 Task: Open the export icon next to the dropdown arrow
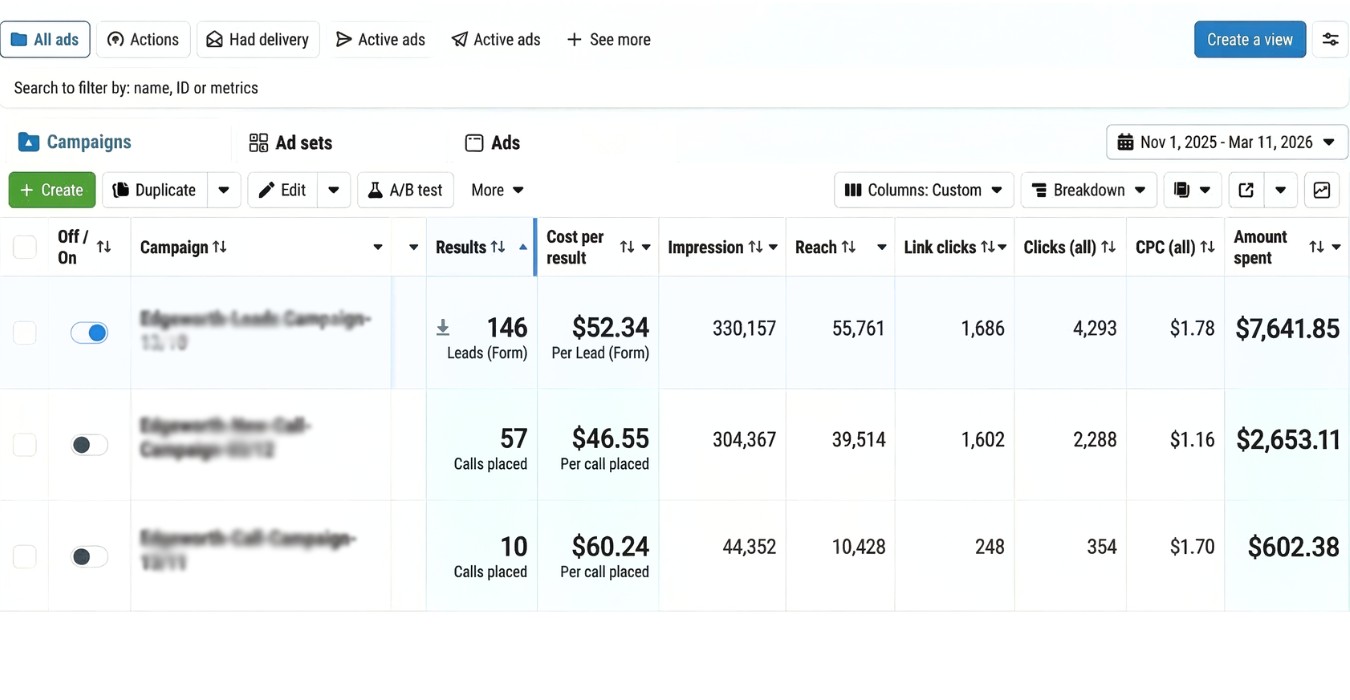coord(1244,190)
